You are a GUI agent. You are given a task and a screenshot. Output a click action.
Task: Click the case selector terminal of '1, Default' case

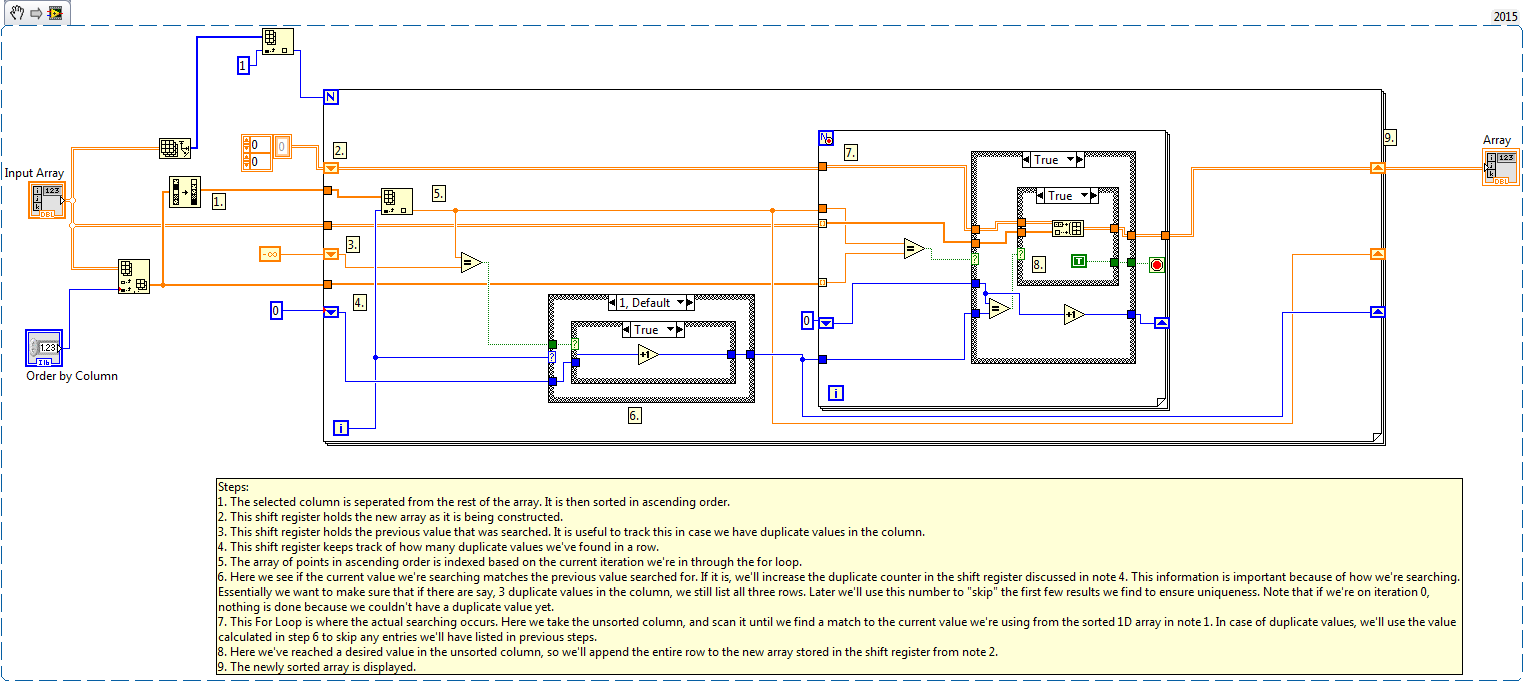click(552, 357)
